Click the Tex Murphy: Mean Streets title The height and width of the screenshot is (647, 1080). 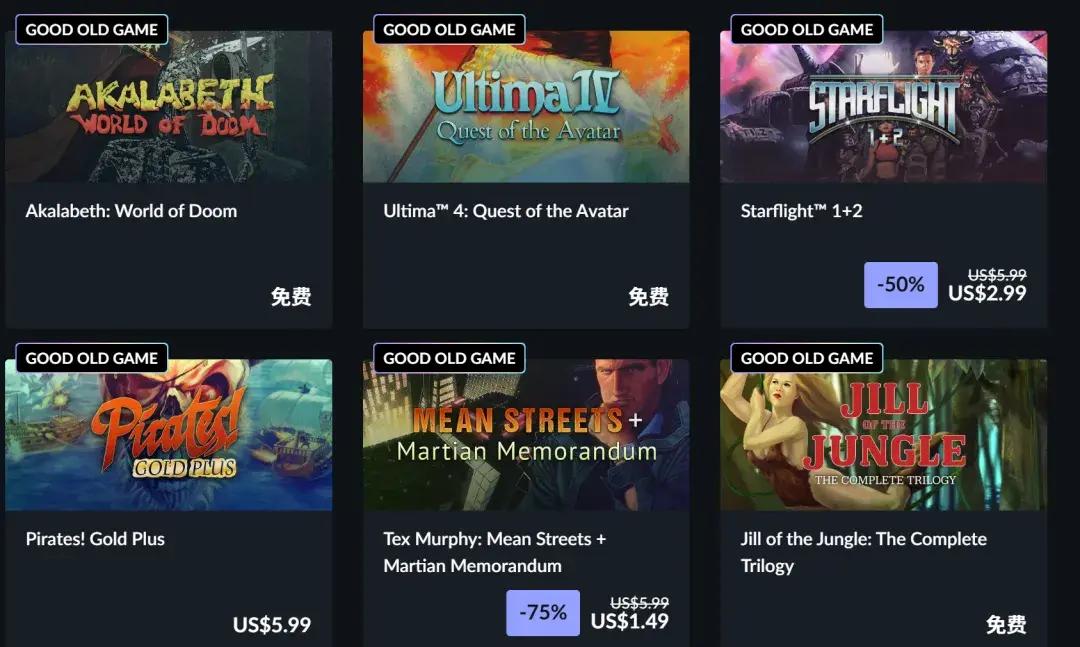coord(495,552)
